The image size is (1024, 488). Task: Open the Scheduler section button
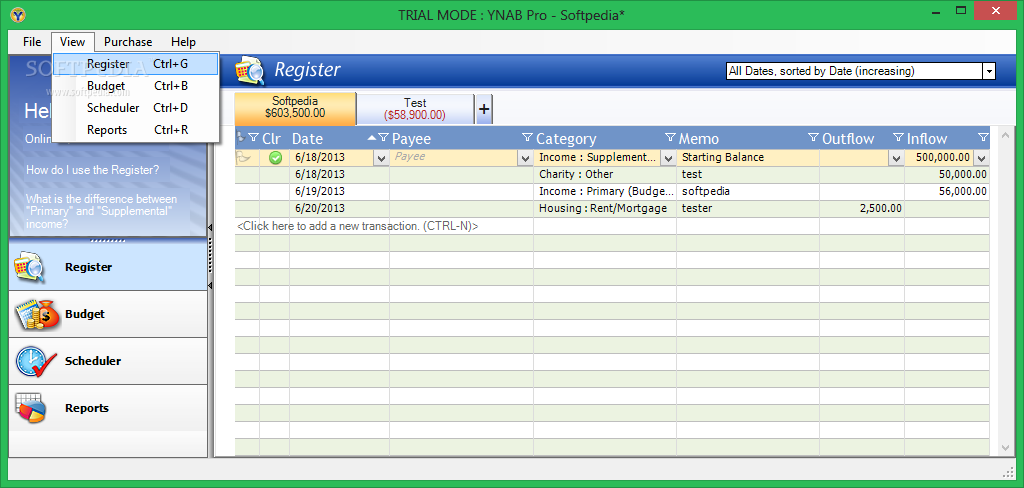108,361
